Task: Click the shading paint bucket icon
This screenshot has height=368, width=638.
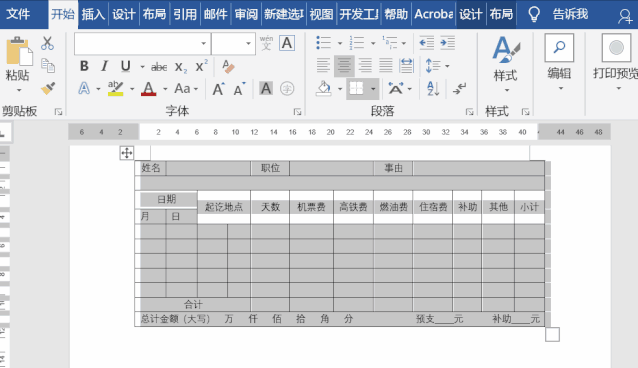Action: 324,88
